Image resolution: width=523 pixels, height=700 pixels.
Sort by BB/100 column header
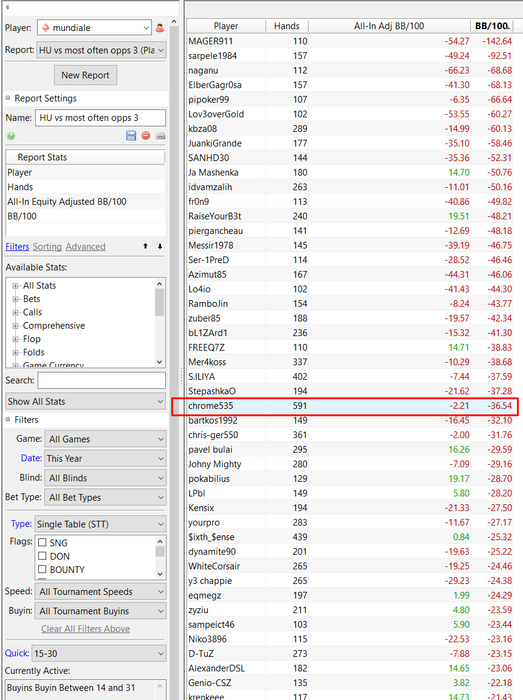click(491, 26)
